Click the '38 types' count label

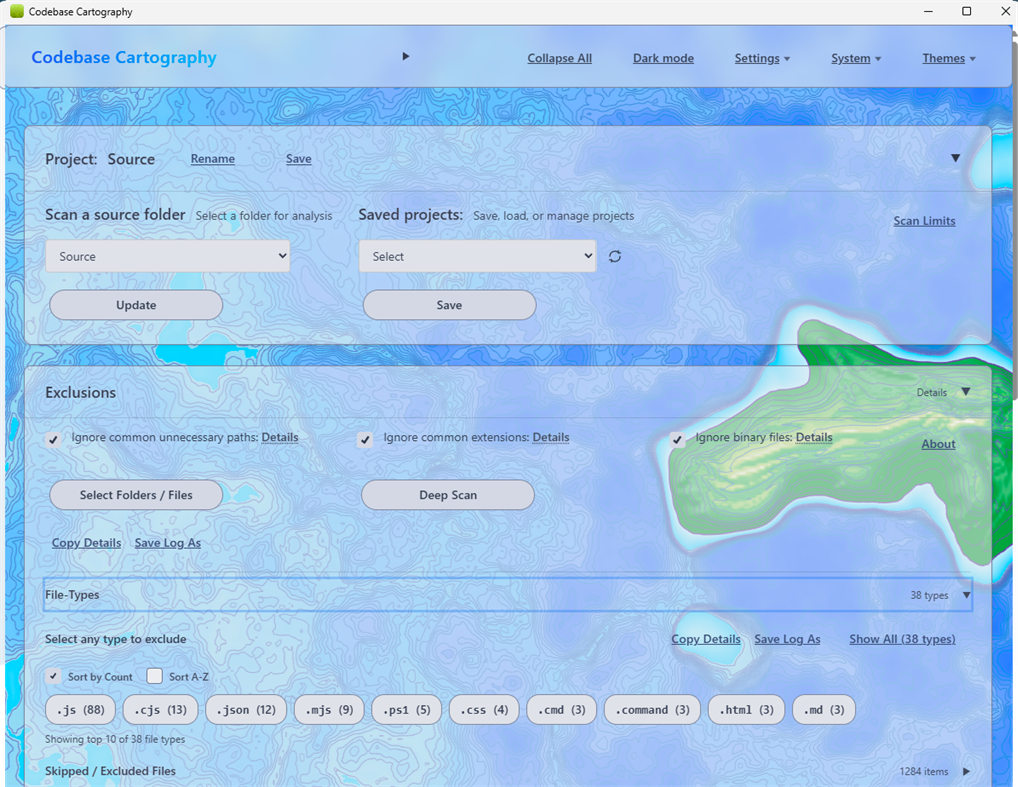coord(929,595)
